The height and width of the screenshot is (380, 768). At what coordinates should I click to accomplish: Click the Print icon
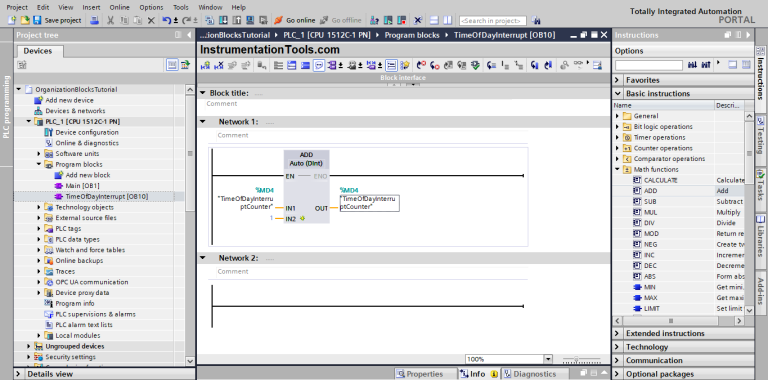pyautogui.click(x=95, y=21)
